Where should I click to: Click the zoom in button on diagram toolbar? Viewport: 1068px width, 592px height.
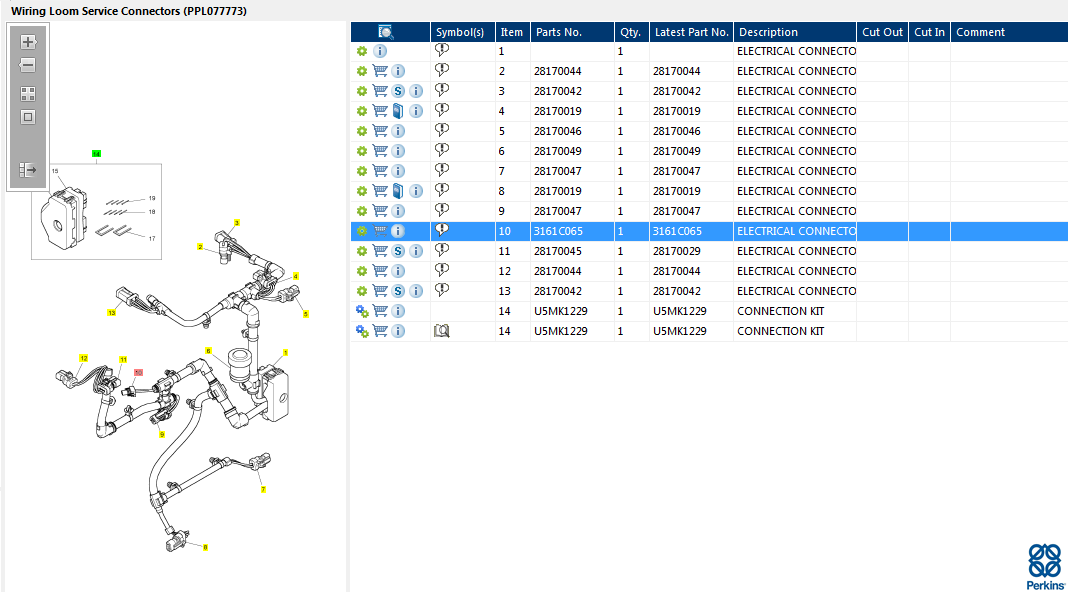(x=28, y=42)
